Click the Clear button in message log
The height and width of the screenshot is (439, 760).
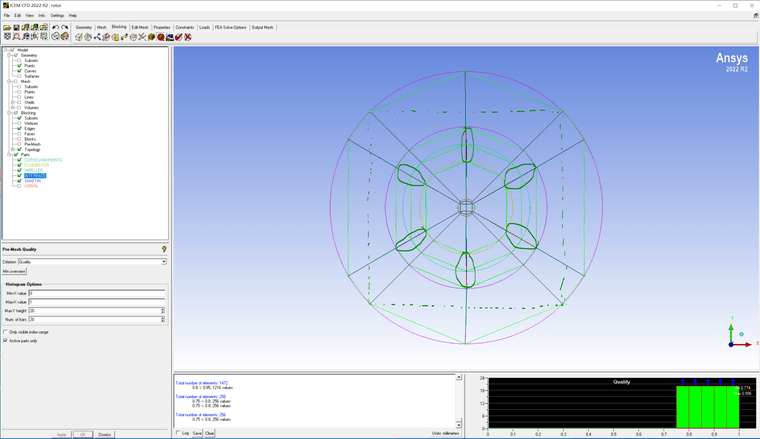click(x=209, y=433)
